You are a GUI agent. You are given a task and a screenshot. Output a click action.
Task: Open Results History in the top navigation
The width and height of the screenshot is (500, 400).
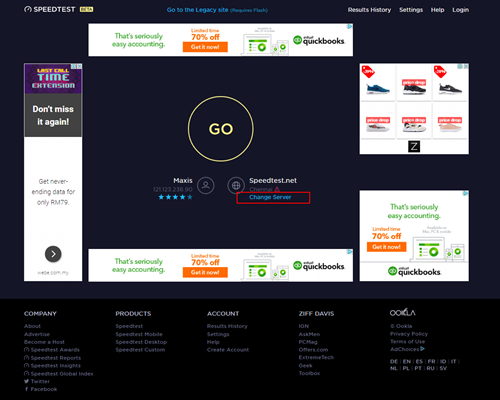point(369,10)
